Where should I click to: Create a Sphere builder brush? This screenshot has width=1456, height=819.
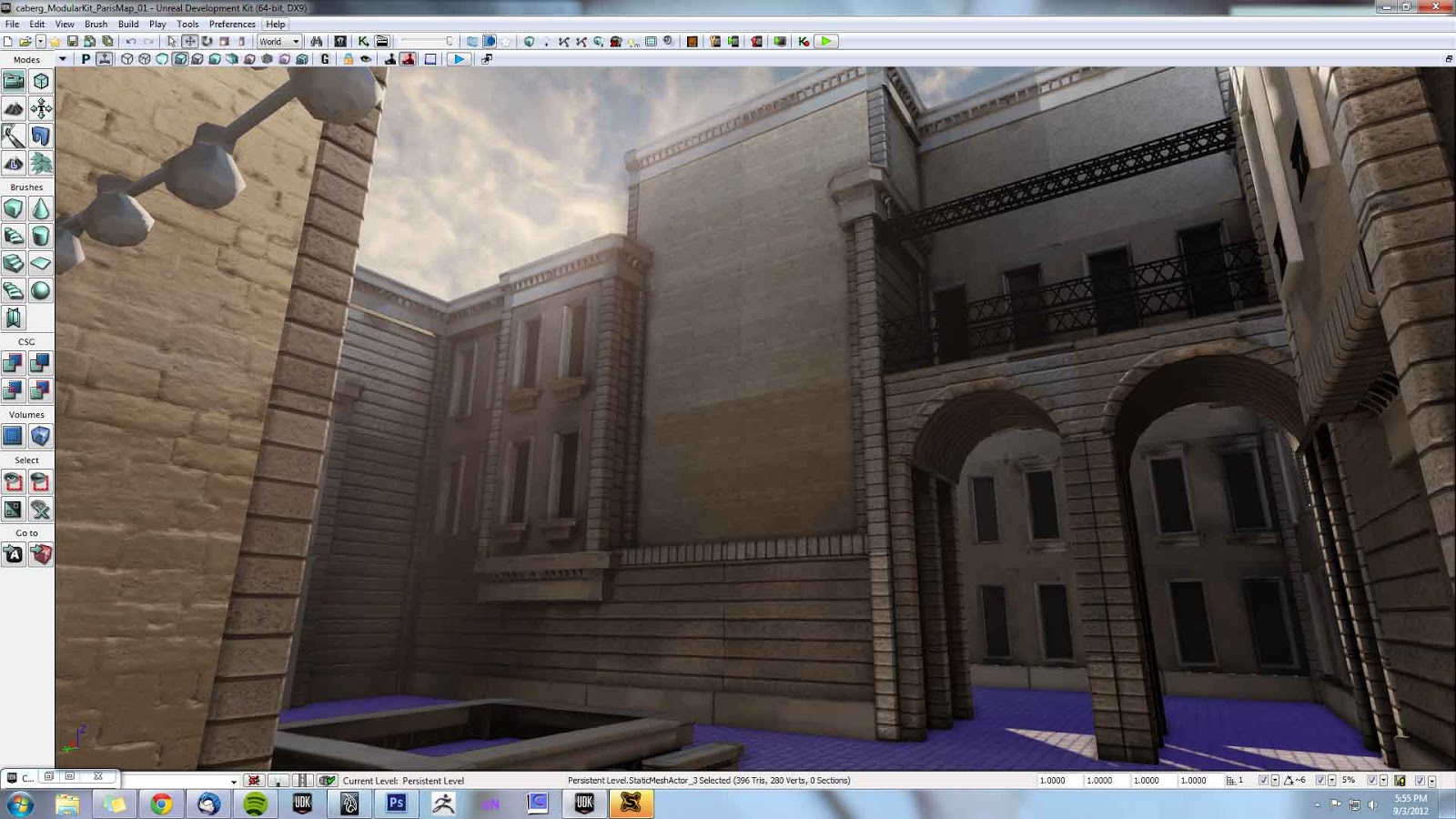(41, 290)
